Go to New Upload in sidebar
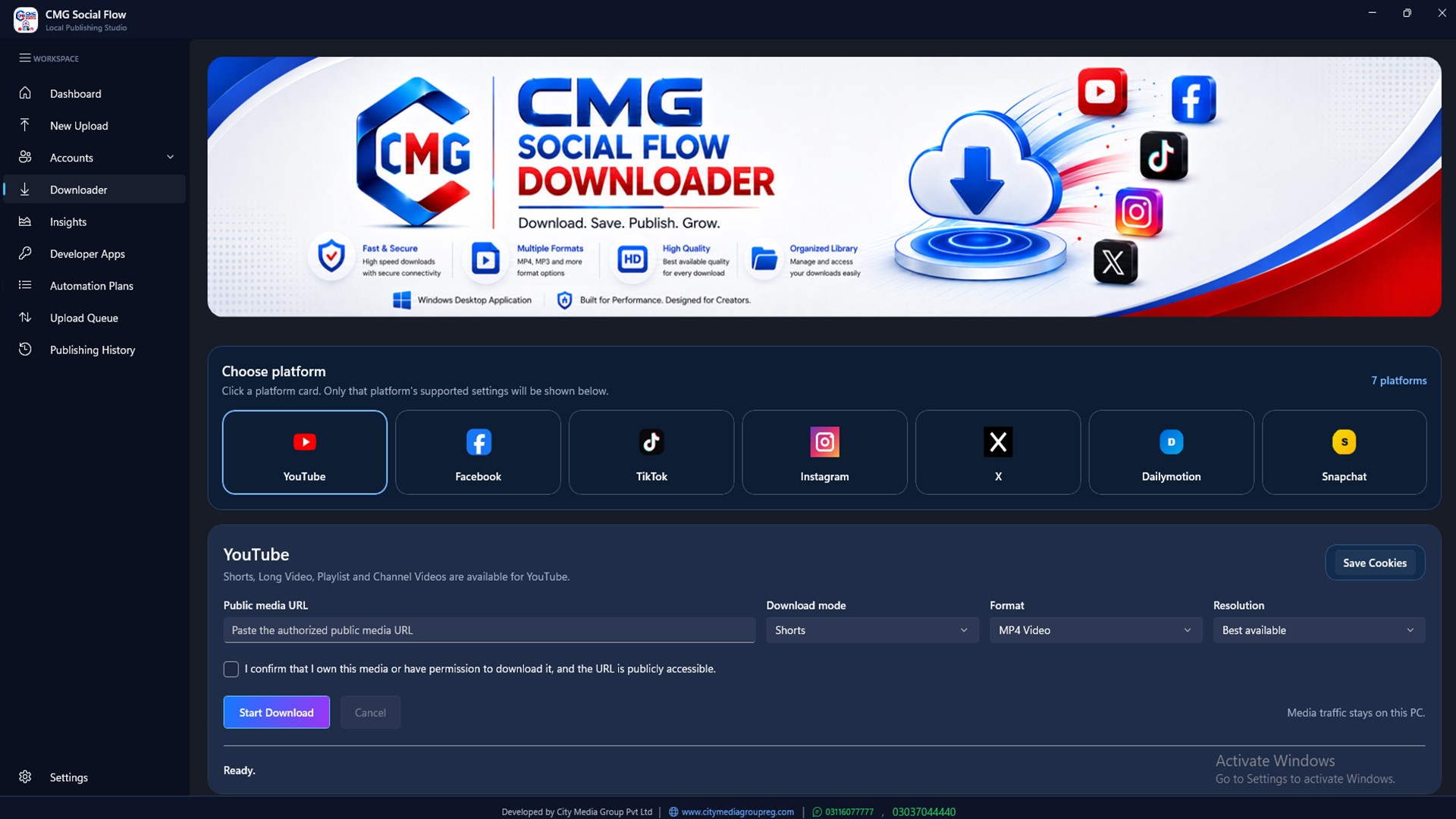1456x819 pixels. click(95, 125)
